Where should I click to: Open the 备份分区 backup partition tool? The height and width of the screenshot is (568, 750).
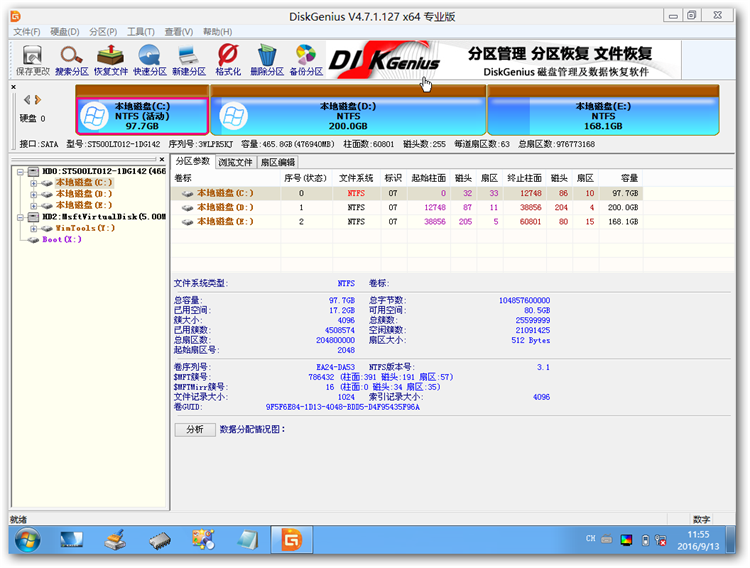click(306, 60)
